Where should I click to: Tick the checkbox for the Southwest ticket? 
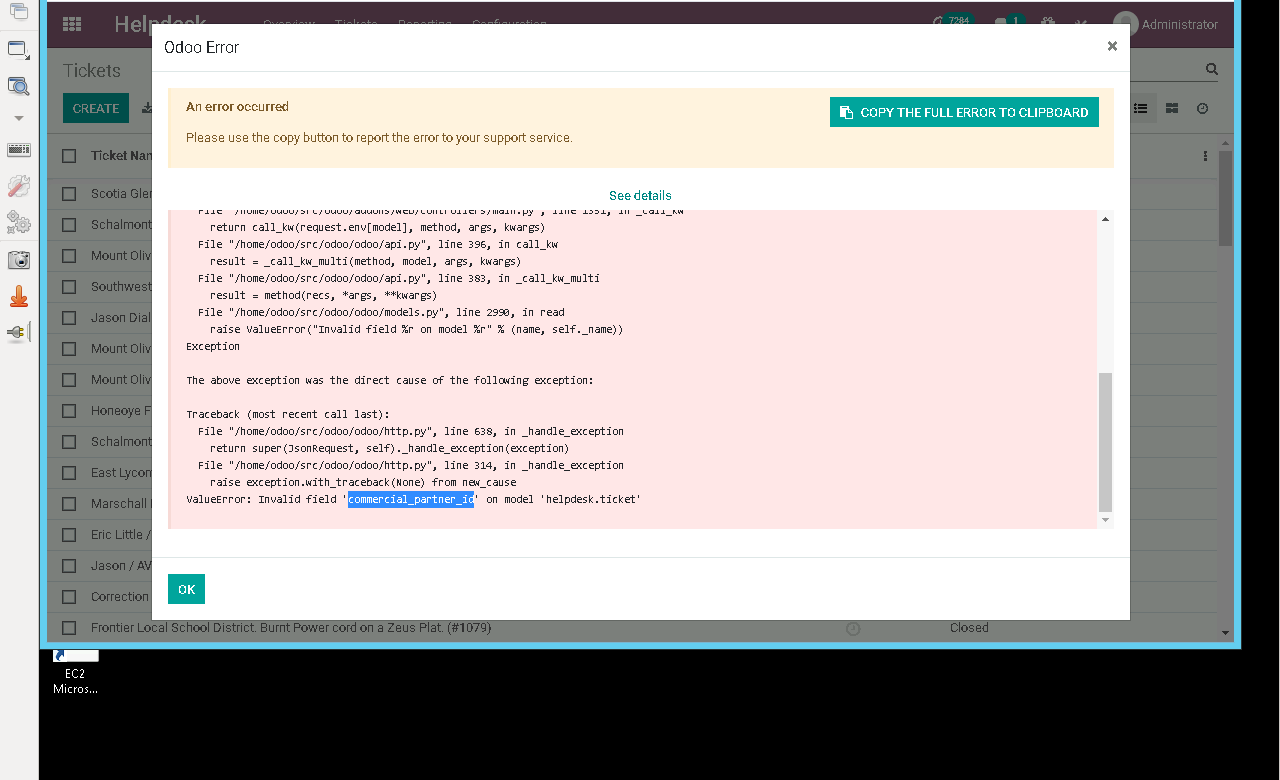pyautogui.click(x=69, y=287)
